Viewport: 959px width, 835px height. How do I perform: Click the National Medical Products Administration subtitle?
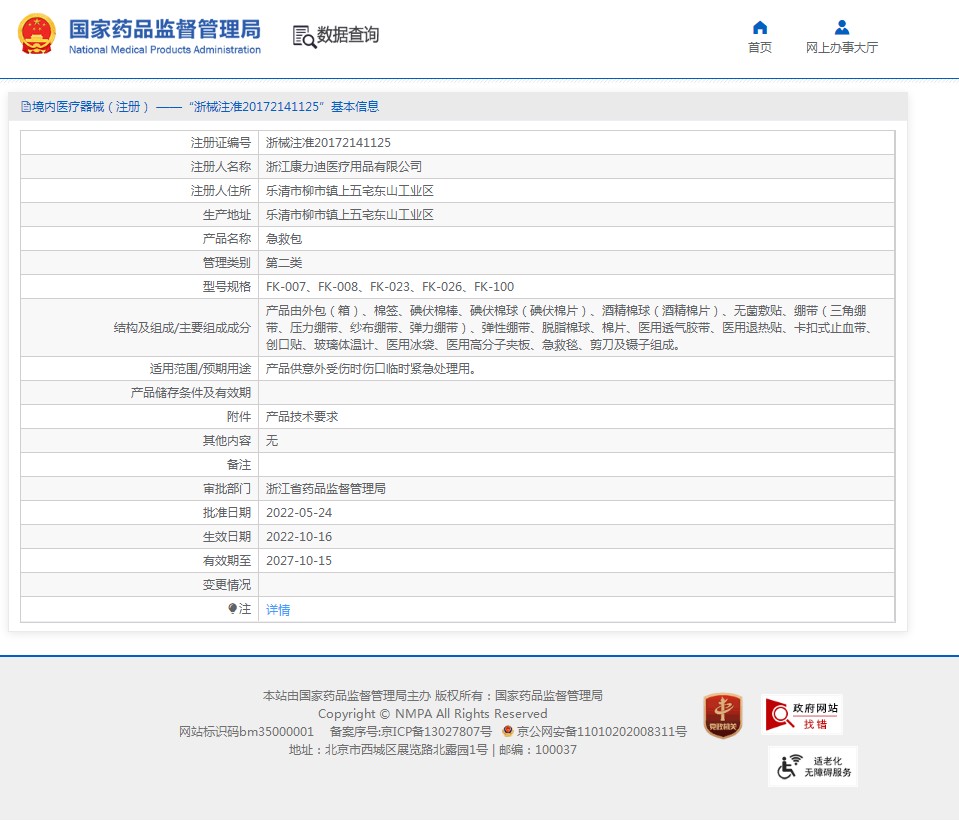point(165,50)
